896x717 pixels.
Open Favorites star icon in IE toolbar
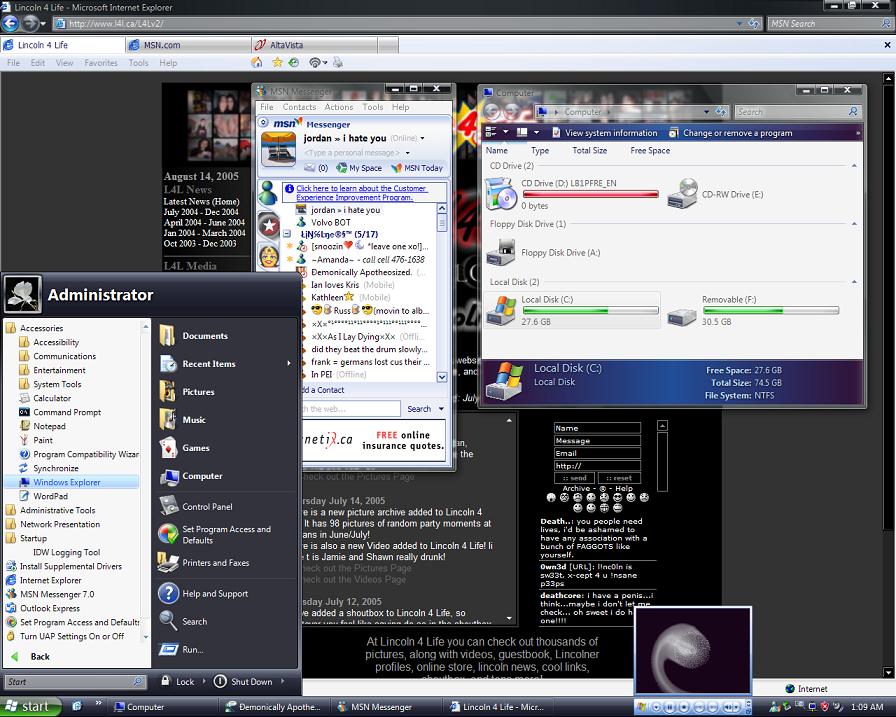pos(276,62)
